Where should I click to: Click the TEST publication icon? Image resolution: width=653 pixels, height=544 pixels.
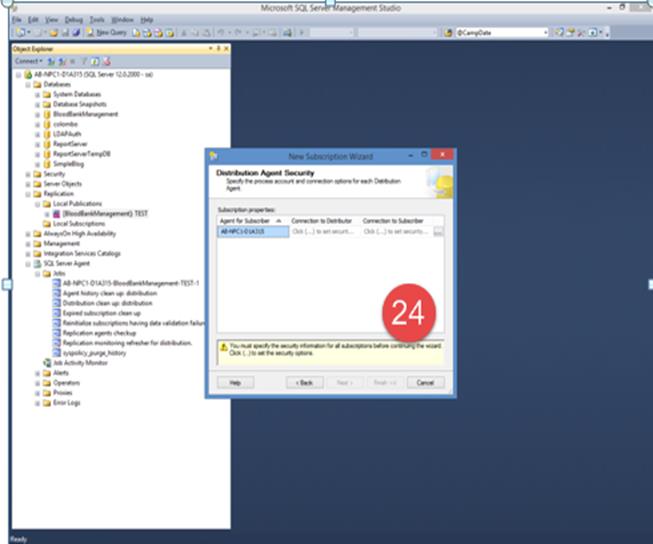[x=57, y=214]
